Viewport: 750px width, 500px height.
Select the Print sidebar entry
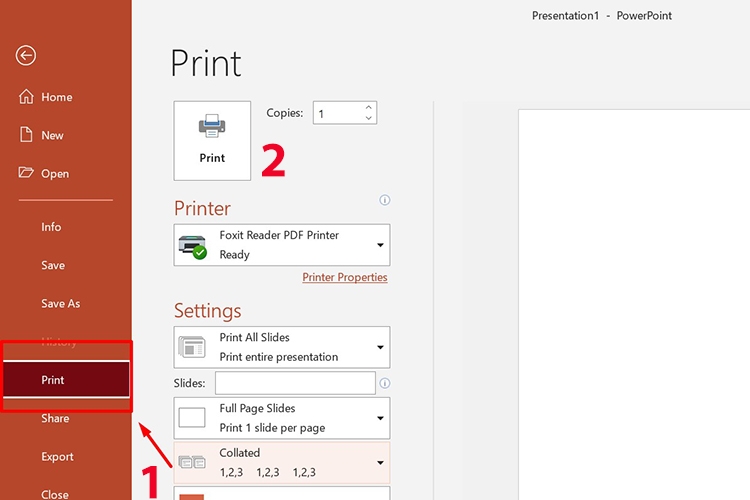point(66,380)
